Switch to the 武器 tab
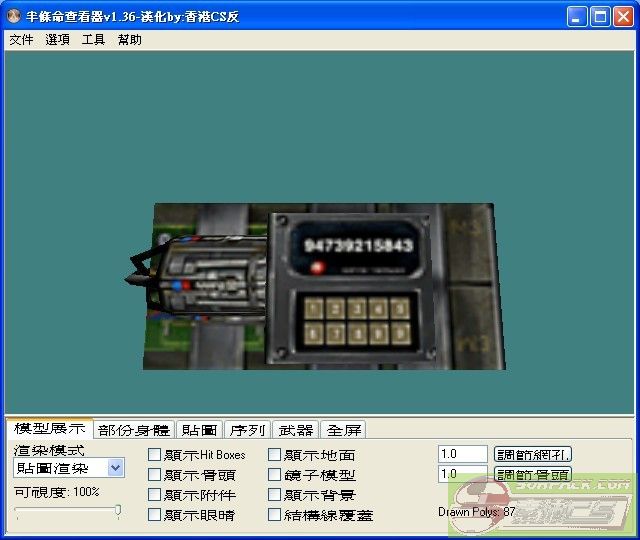The height and width of the screenshot is (540, 640). (x=297, y=430)
